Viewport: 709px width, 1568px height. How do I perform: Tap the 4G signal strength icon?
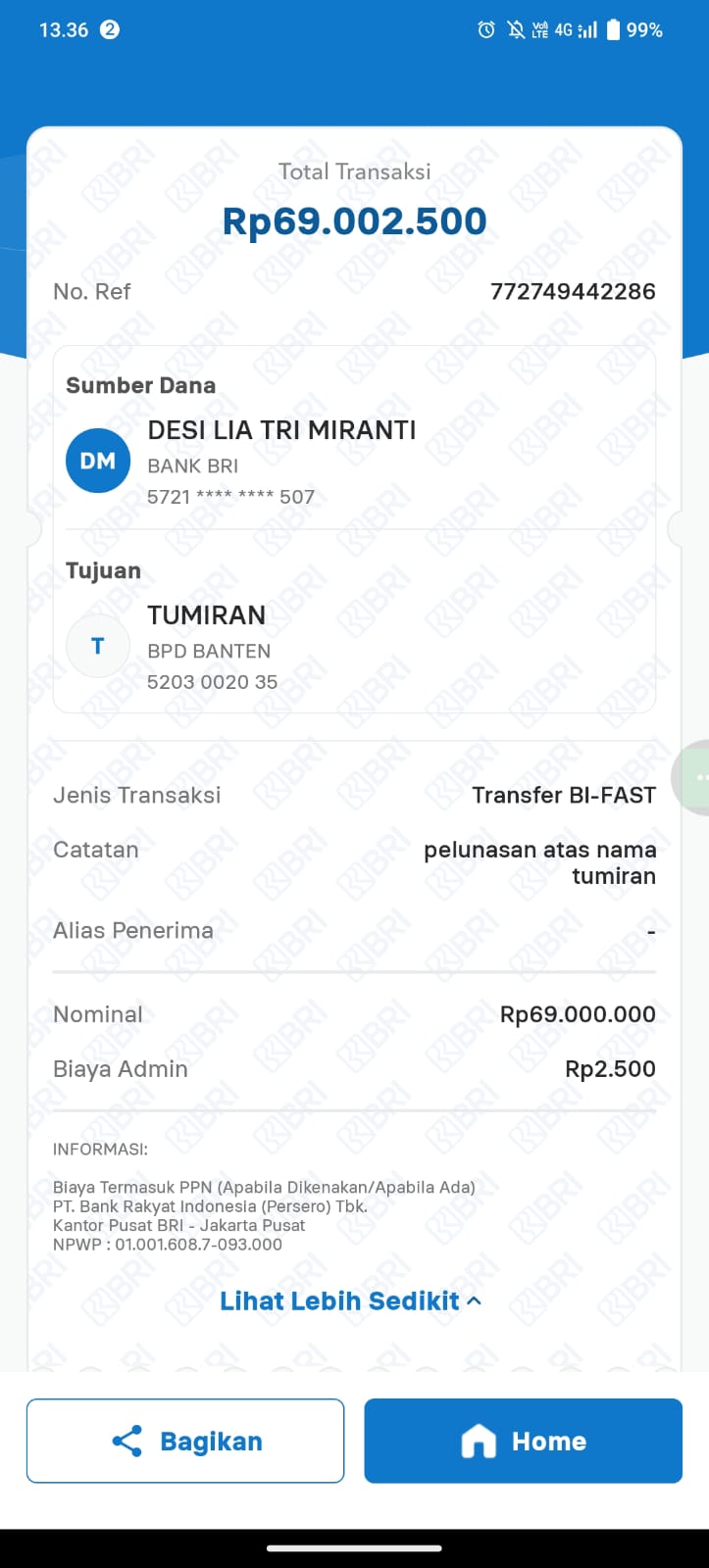point(577,30)
